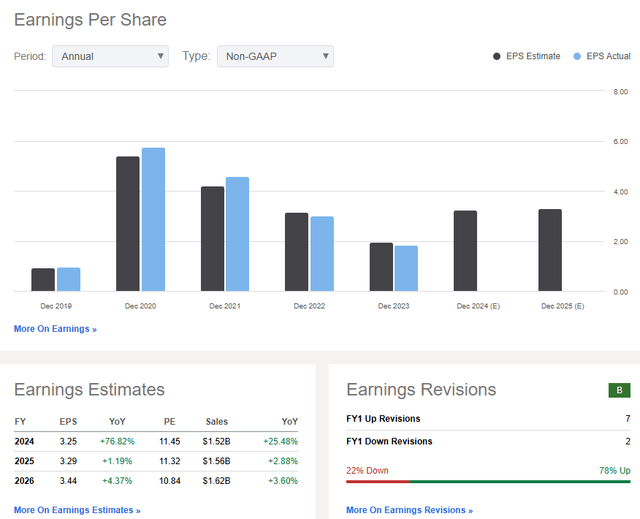
Task: Click the 3.25 EPS value
Action: 68,441
